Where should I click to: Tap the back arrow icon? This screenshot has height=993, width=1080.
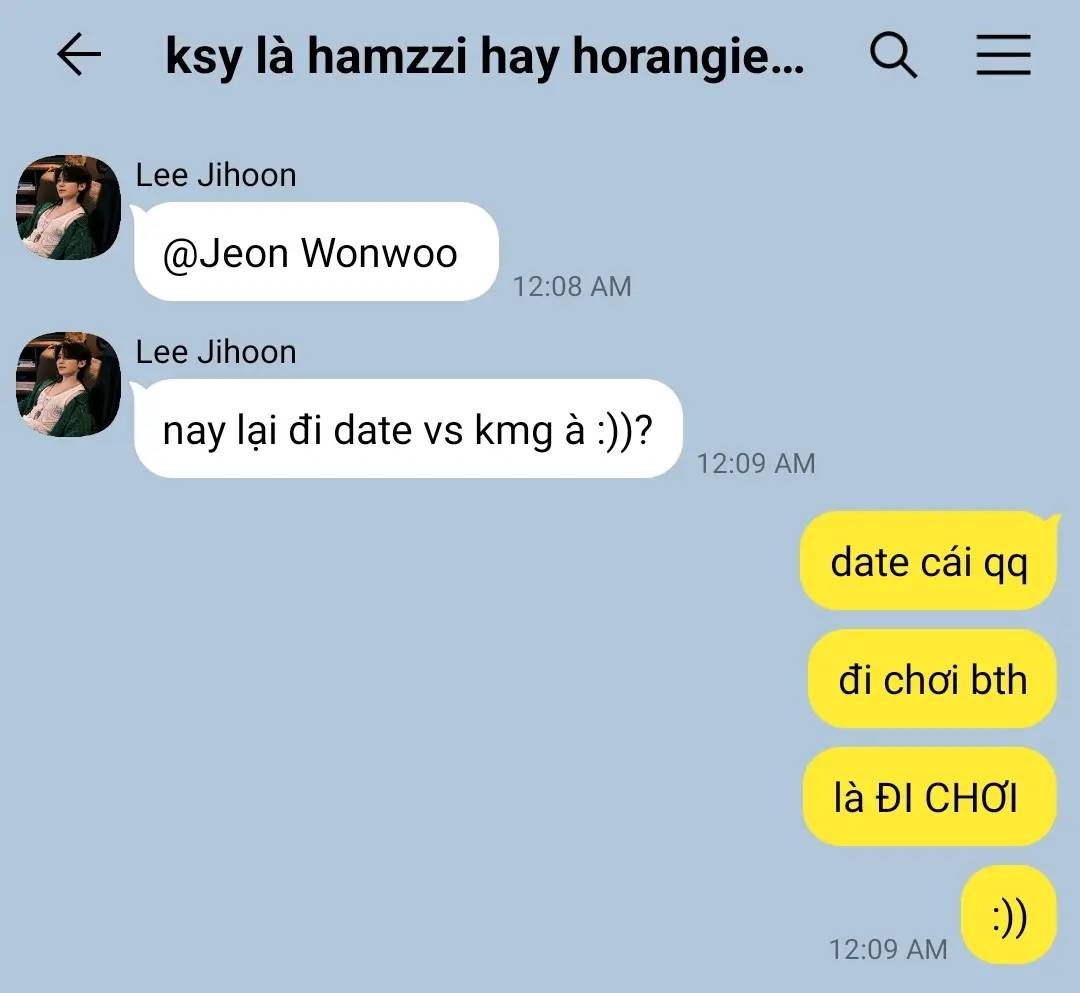(79, 54)
